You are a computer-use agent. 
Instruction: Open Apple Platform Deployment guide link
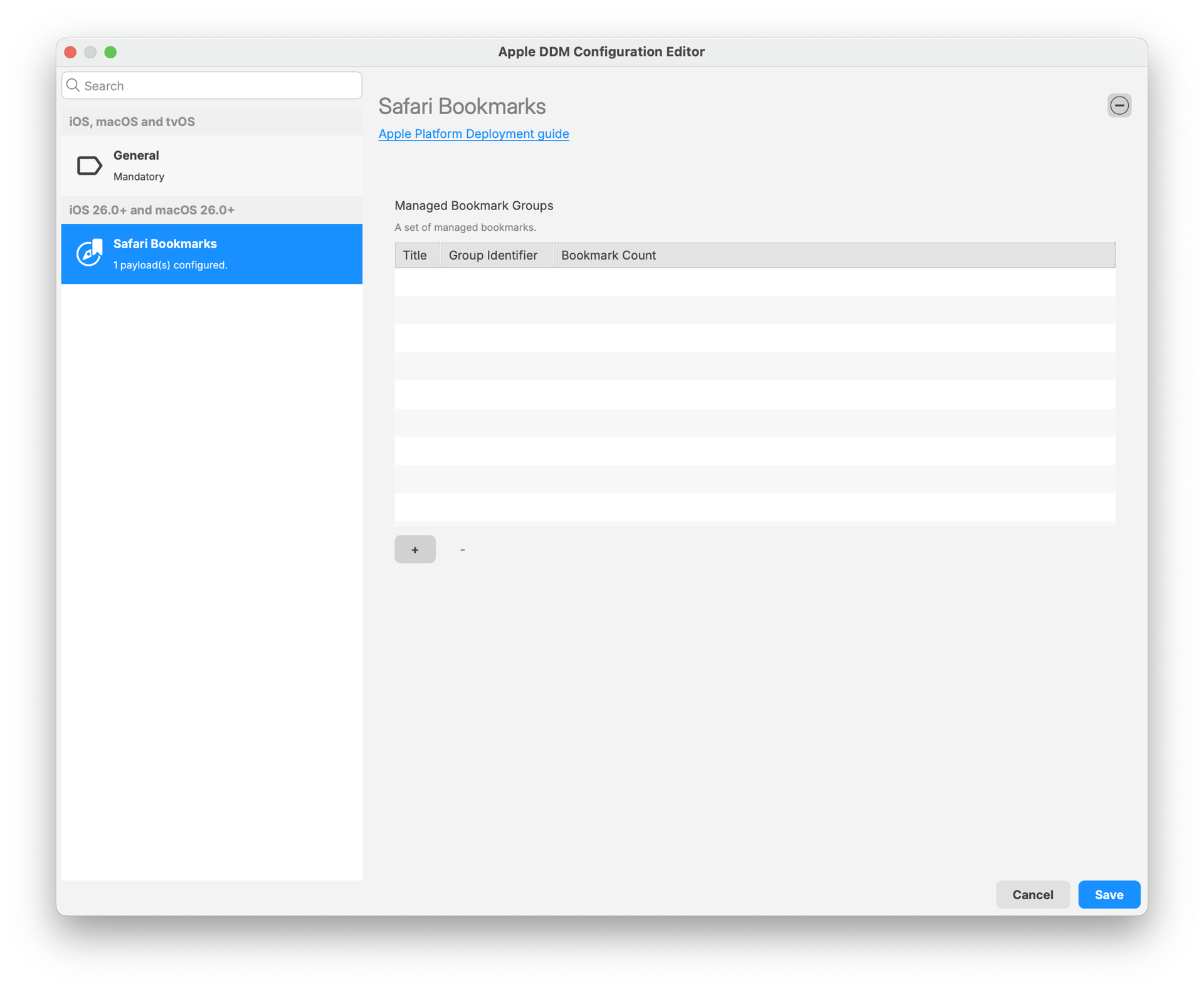pos(473,134)
